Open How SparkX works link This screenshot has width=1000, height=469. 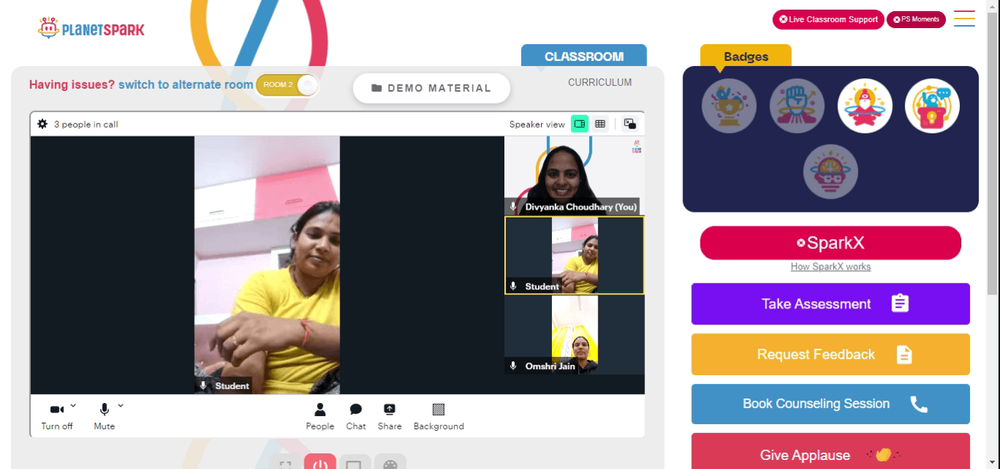830,267
